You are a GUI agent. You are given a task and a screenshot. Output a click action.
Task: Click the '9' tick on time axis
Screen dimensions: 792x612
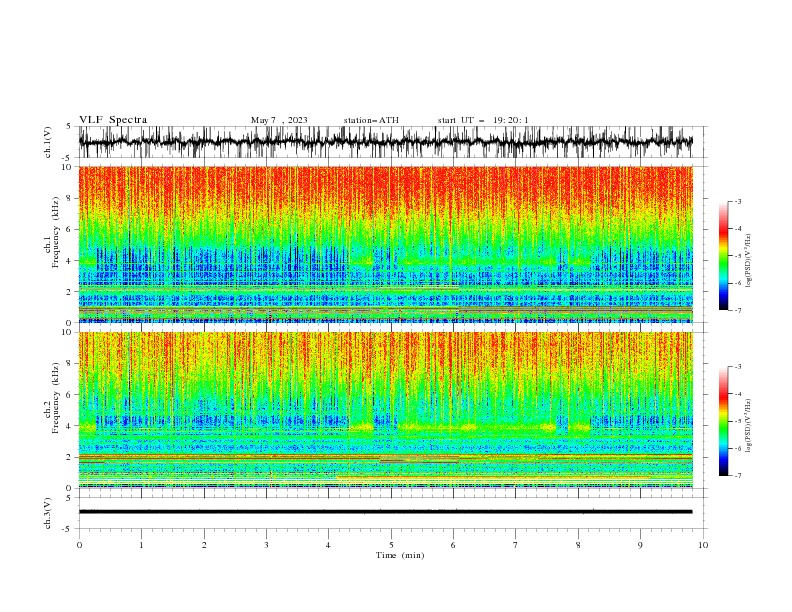click(640, 545)
